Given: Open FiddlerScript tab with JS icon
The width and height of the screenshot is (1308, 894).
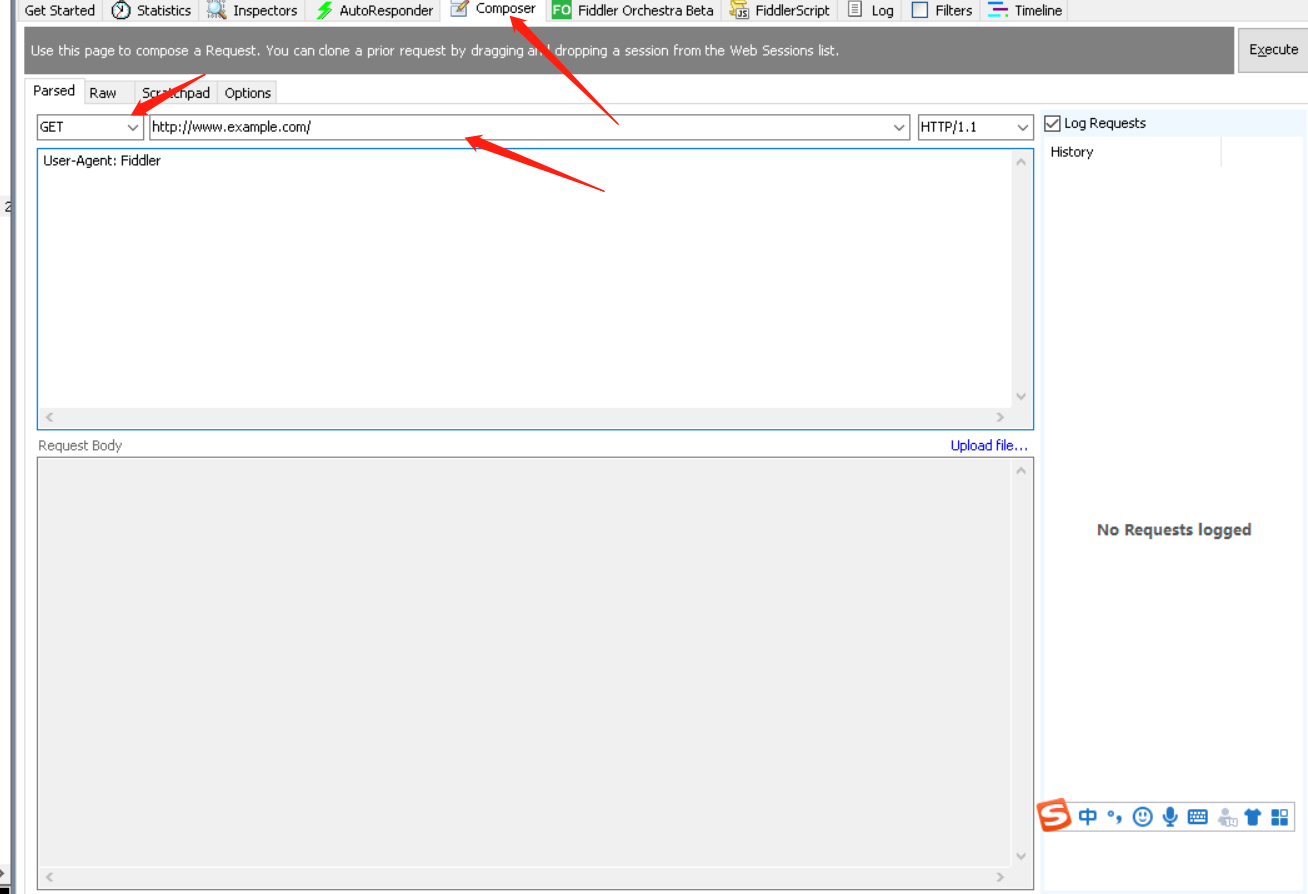Looking at the screenshot, I should coord(779,10).
